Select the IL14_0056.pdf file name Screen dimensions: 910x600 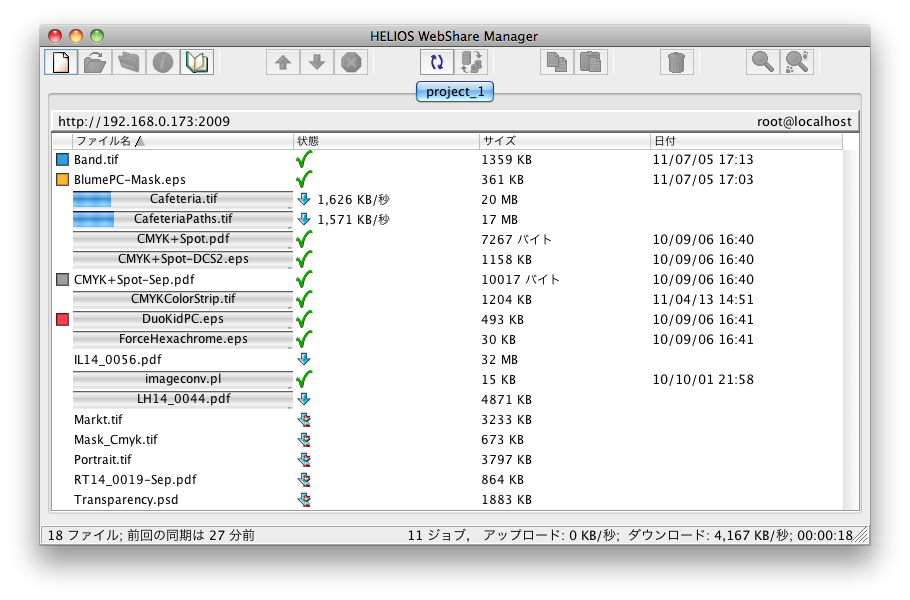coord(118,360)
